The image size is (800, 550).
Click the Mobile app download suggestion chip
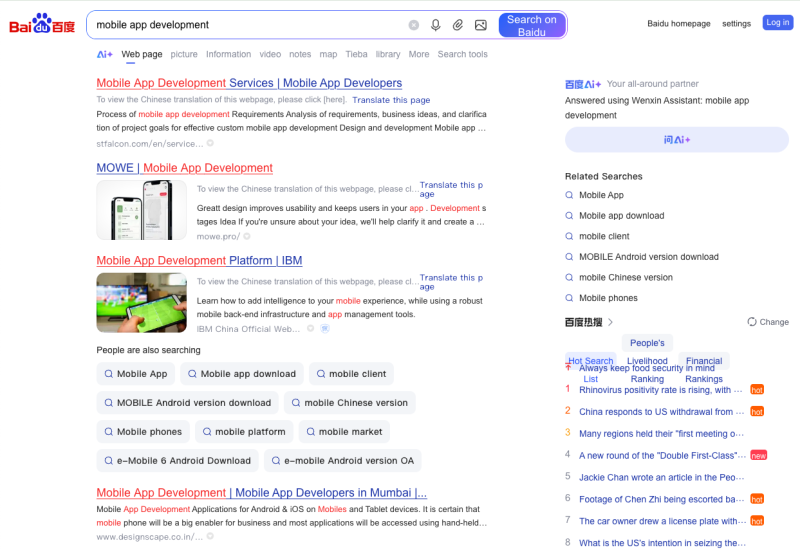(x=242, y=374)
